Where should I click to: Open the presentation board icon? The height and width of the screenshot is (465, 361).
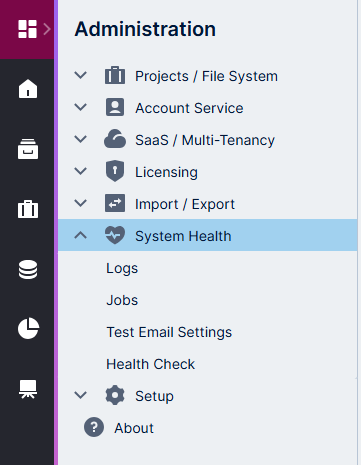[28, 389]
